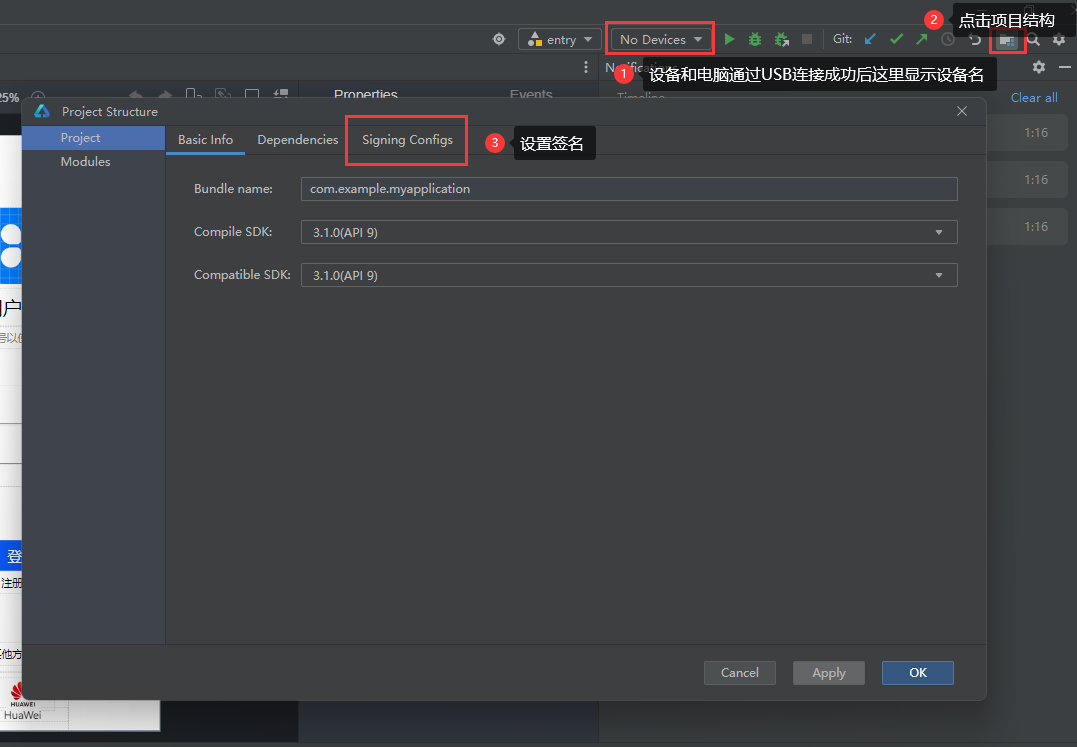The width and height of the screenshot is (1077, 747).
Task: Expand the Compile SDK combo box
Action: [629, 232]
